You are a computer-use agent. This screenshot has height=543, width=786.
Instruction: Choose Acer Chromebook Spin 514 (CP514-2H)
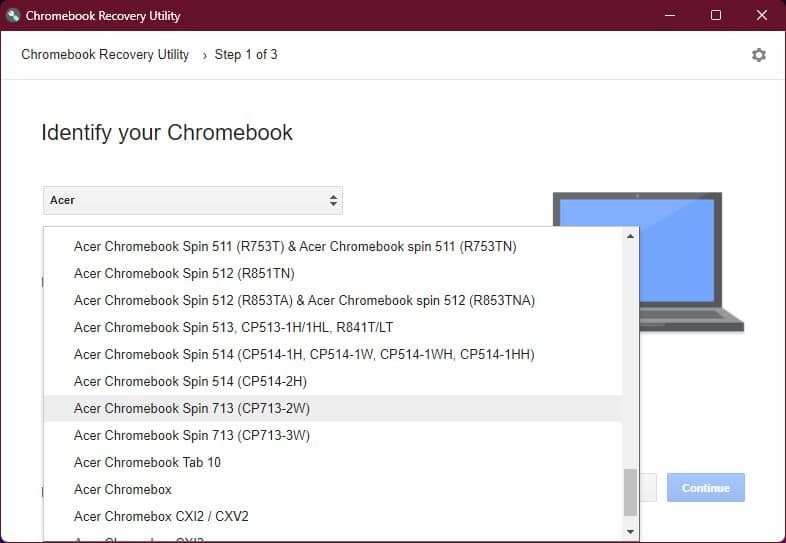pos(333,382)
